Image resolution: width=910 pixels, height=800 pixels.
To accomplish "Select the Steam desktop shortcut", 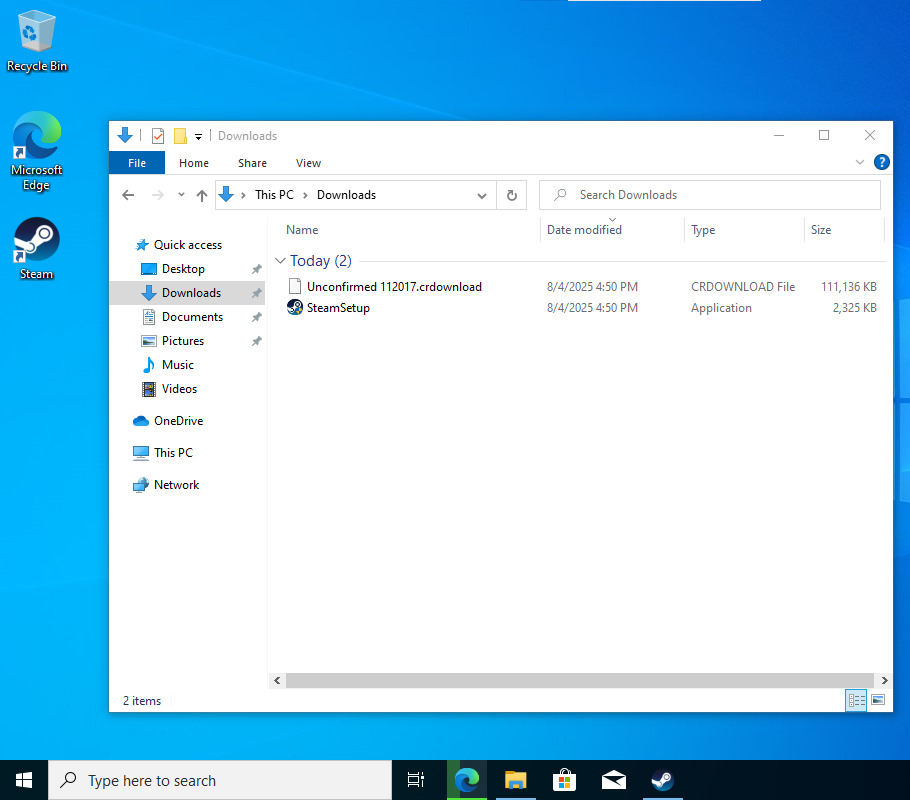I will click(37, 248).
